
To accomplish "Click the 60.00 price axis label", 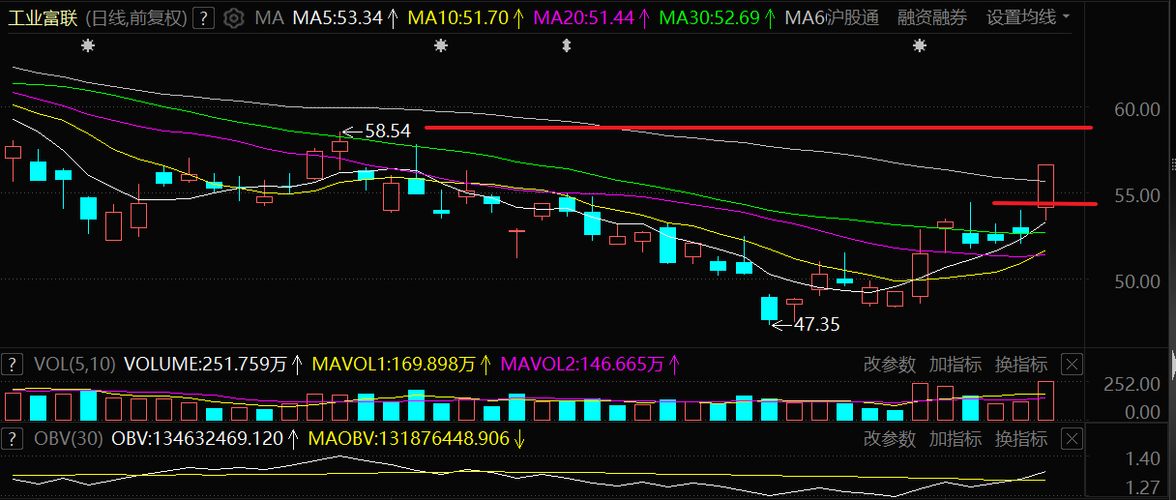I will (x=1137, y=109).
